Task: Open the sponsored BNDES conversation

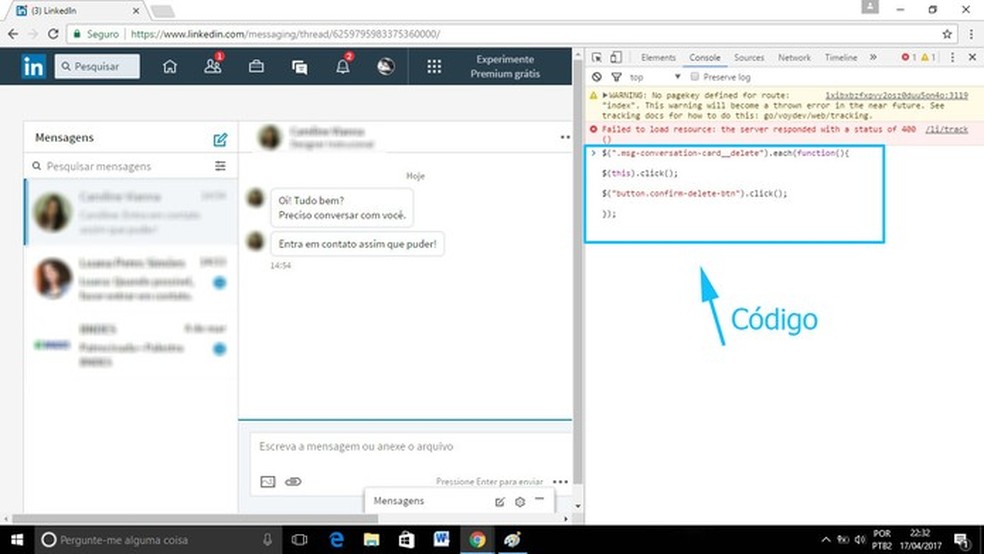Action: coord(131,344)
